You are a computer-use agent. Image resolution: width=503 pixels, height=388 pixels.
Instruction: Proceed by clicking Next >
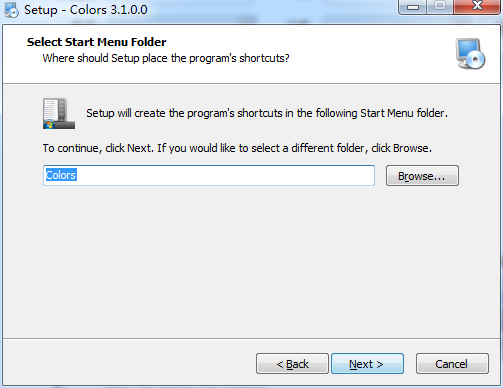367,364
